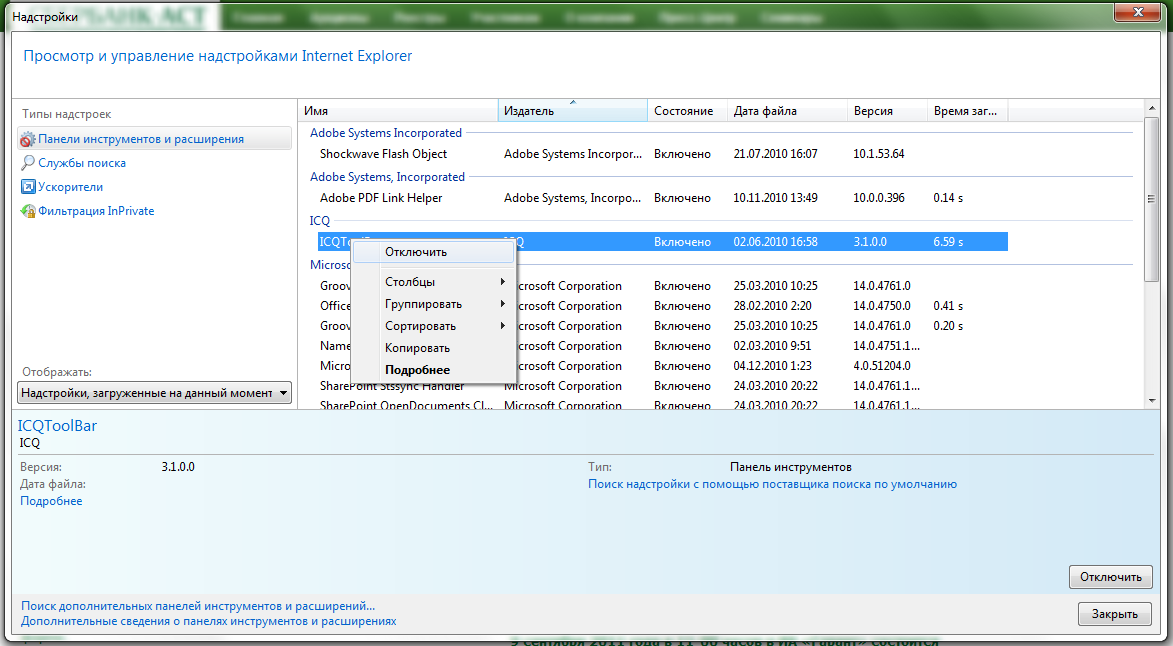The height and width of the screenshot is (646, 1173).
Task: Open the Группировать submenu arrow
Action: click(503, 304)
